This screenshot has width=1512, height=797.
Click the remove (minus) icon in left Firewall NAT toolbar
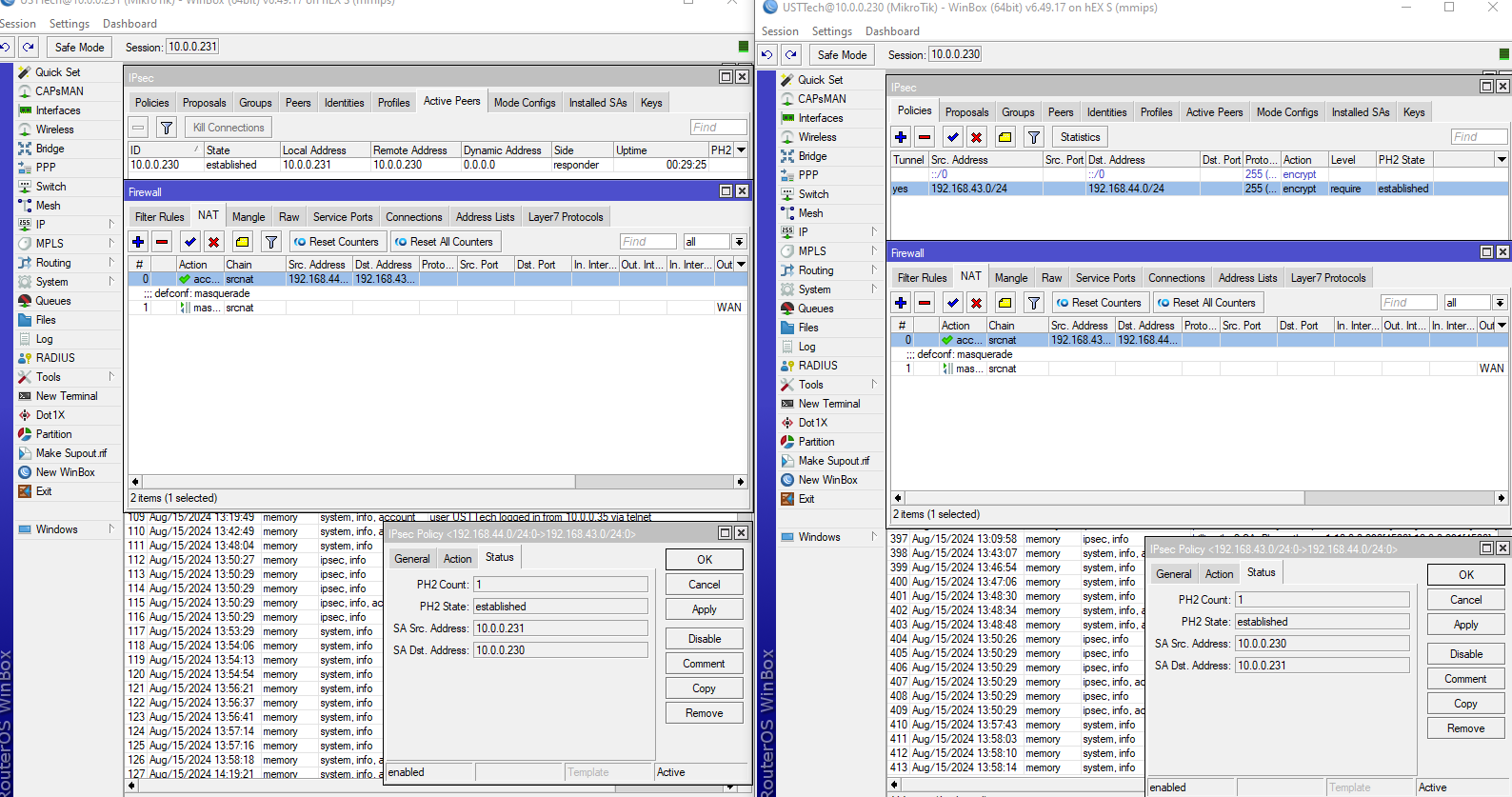click(162, 242)
